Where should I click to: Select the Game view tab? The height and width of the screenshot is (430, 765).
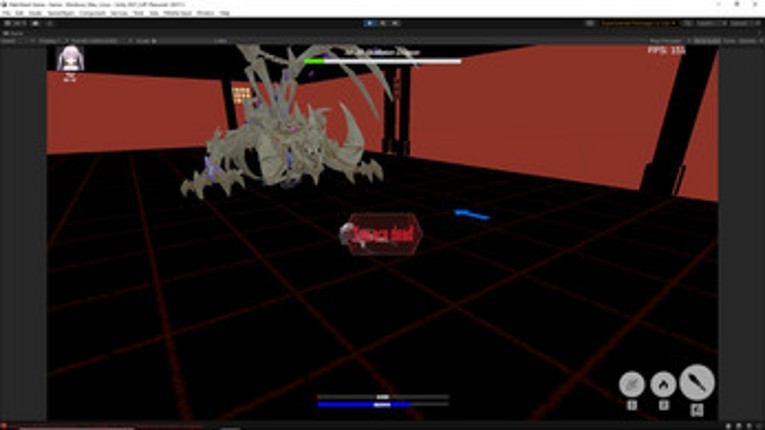pos(14,33)
